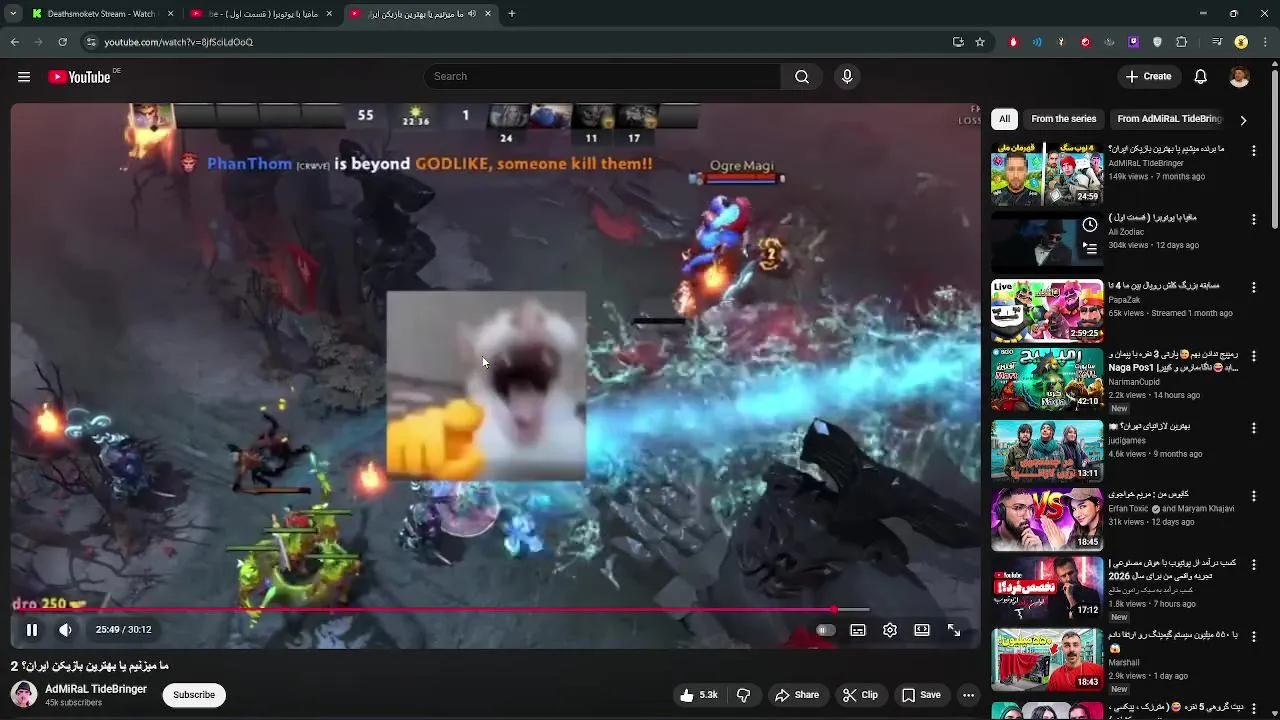The height and width of the screenshot is (720, 1280).
Task: Open Naga Pos1 42:10 thumbnail
Action: coord(1047,380)
